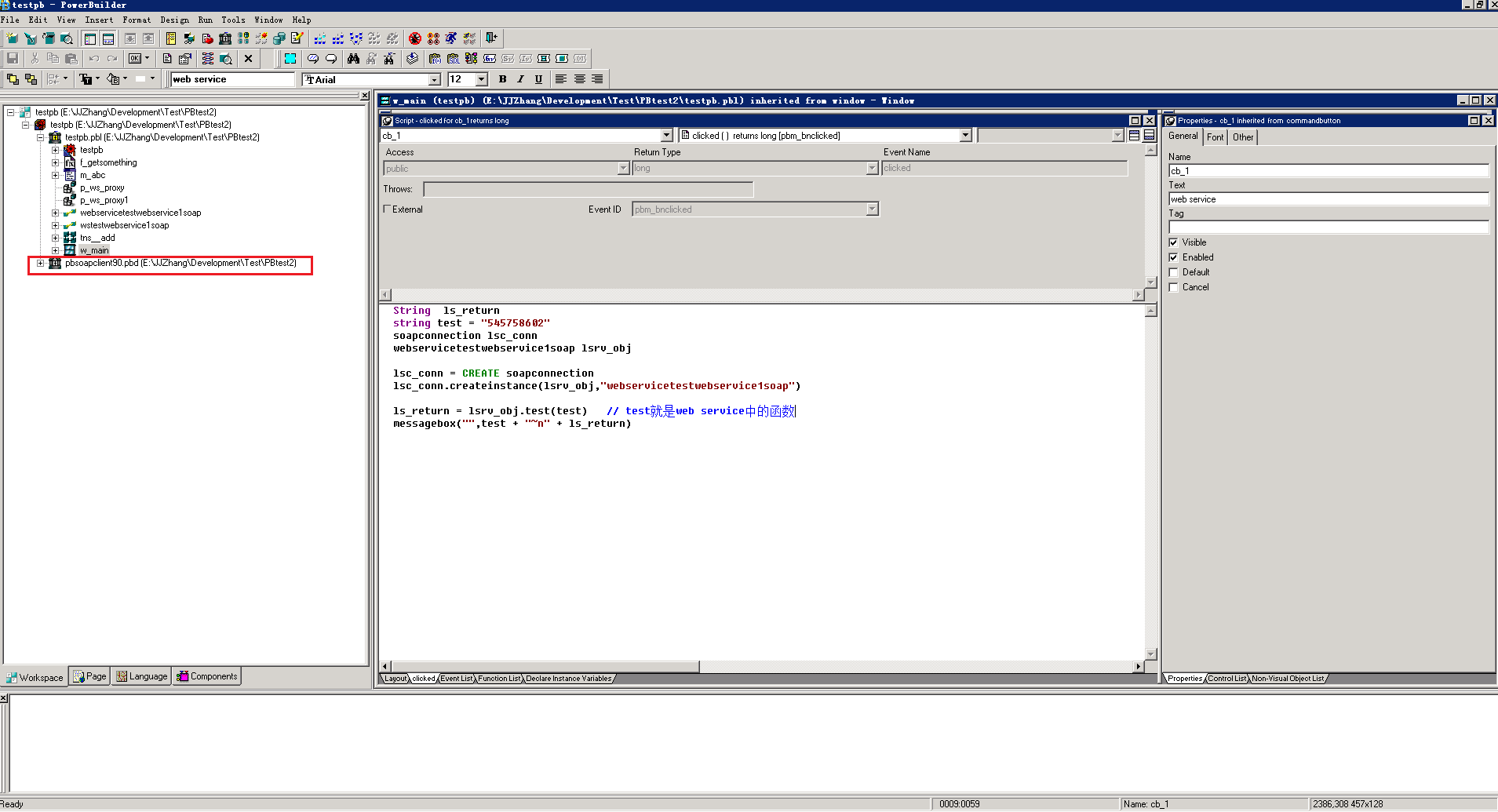The width and height of the screenshot is (1498, 812).
Task: Select the Cut tool in the toolbar
Action: [35, 58]
